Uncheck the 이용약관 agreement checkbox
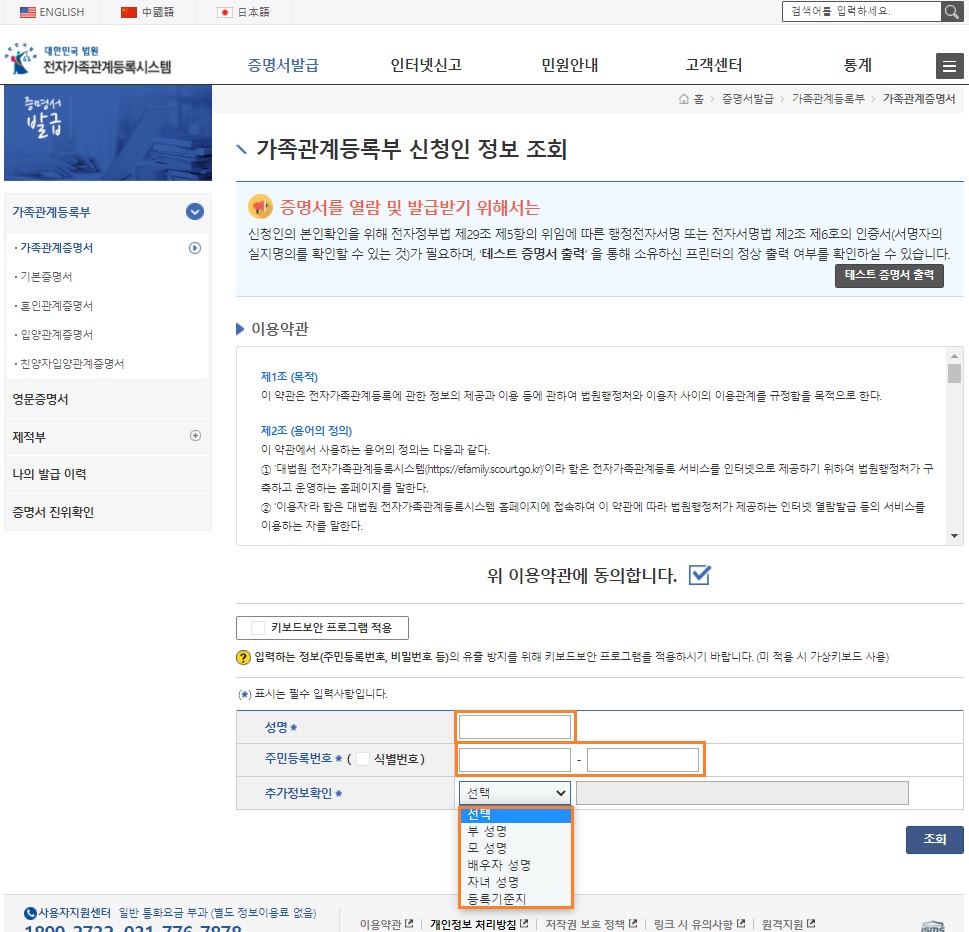Image resolution: width=969 pixels, height=932 pixels. (700, 575)
